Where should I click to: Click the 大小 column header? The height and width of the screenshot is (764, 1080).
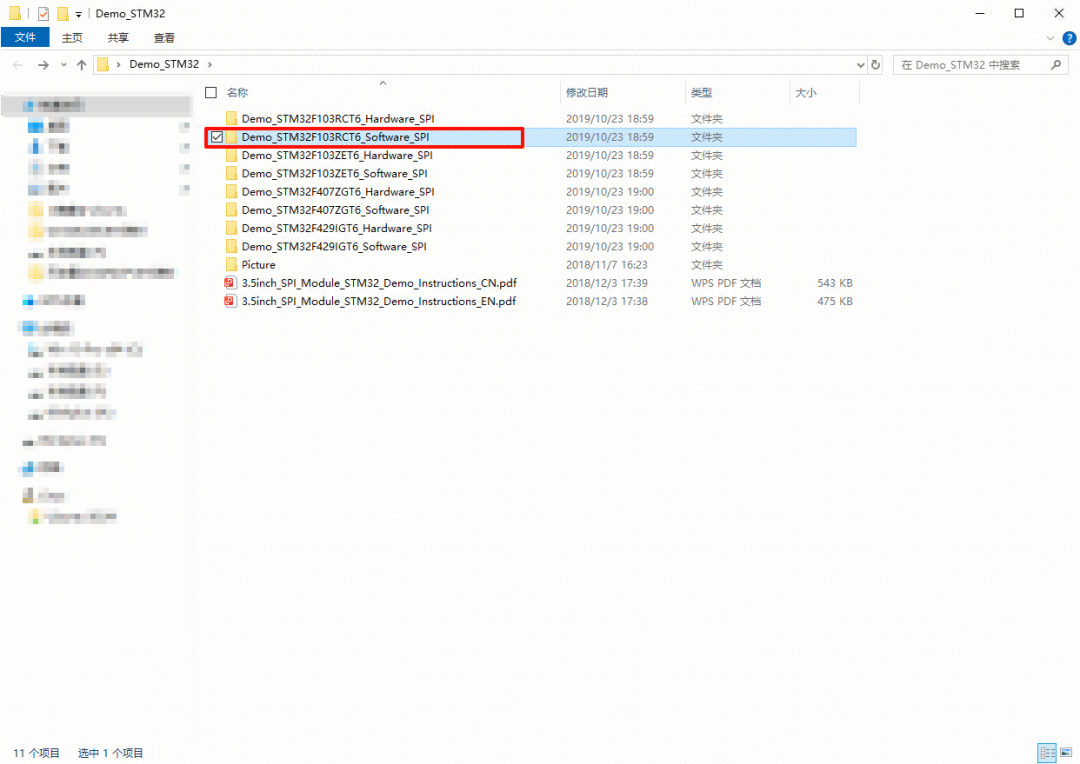[x=805, y=92]
